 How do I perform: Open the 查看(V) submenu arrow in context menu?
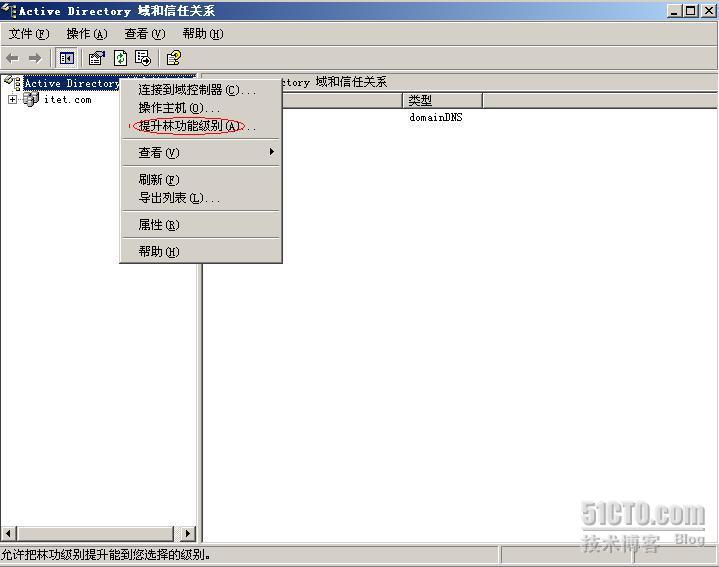click(x=272, y=152)
